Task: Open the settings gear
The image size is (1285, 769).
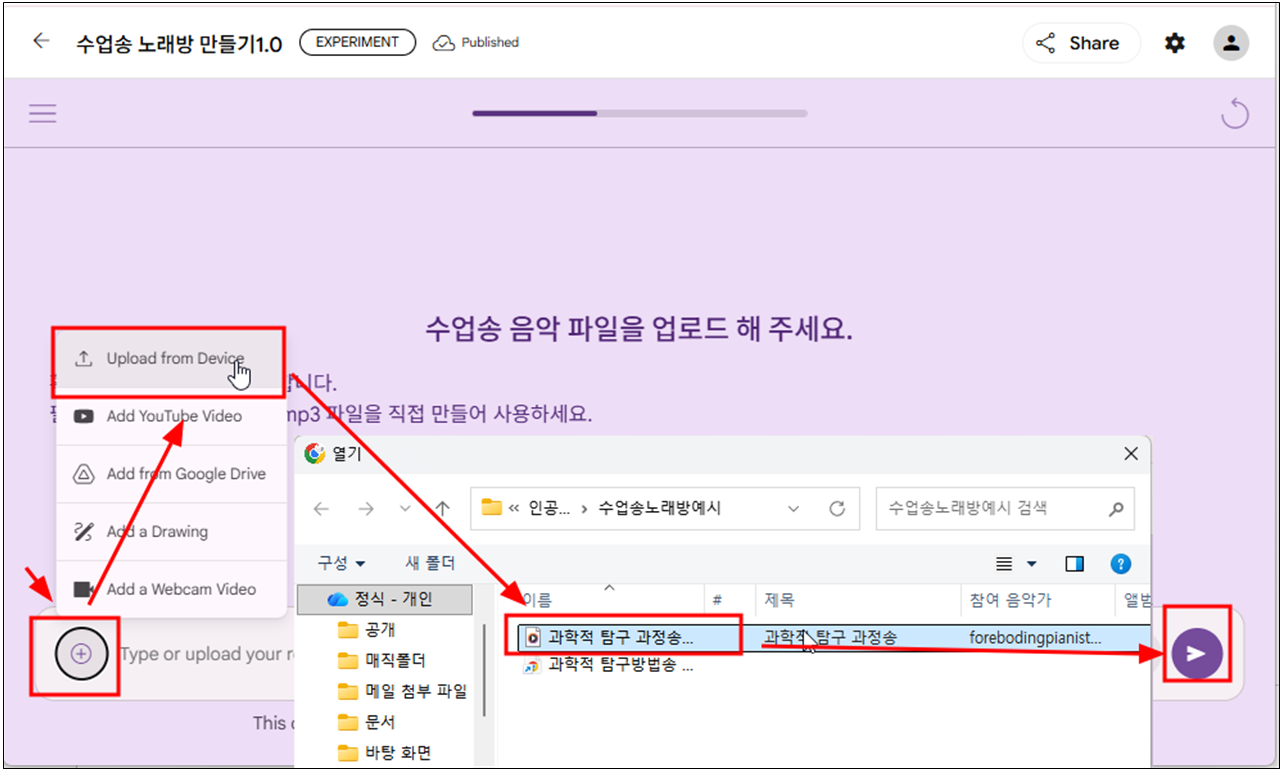Action: (1175, 43)
